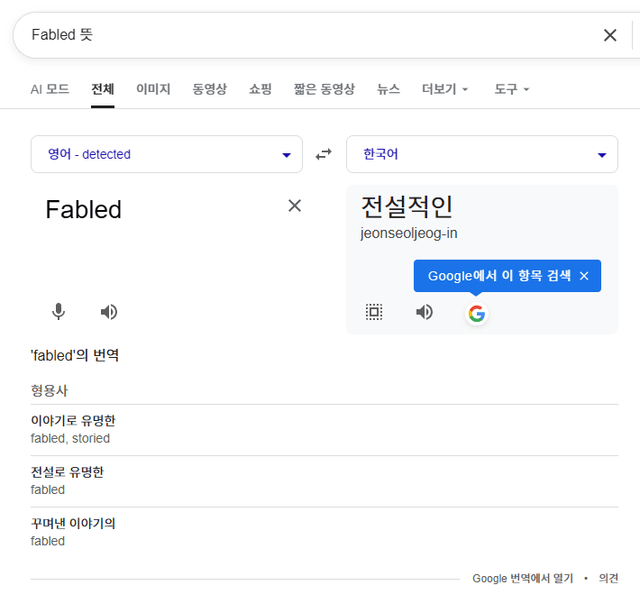Clear the source text 'Fabled'
This screenshot has height=604, width=640.
click(294, 205)
